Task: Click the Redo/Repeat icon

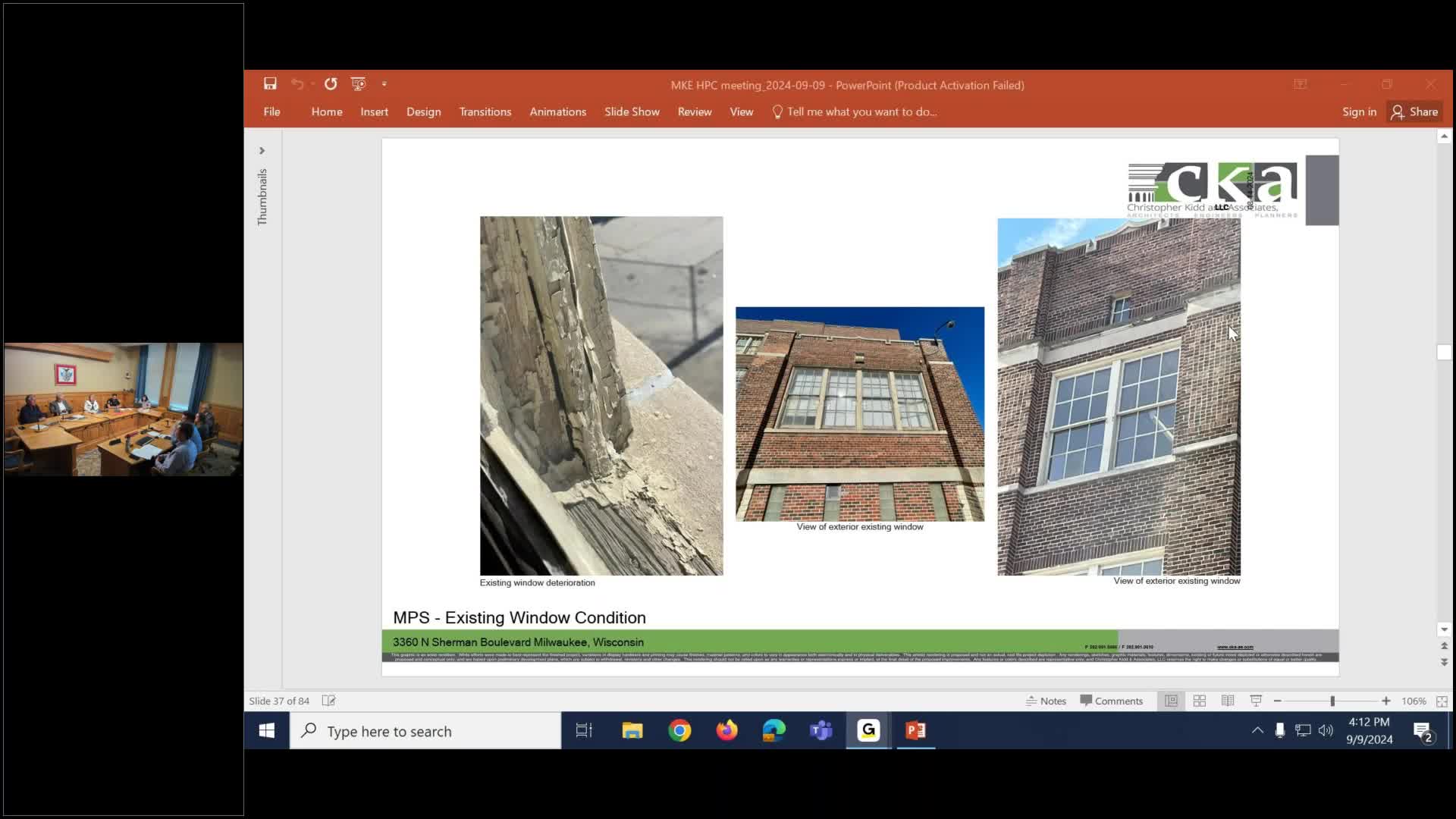Action: pyautogui.click(x=331, y=84)
